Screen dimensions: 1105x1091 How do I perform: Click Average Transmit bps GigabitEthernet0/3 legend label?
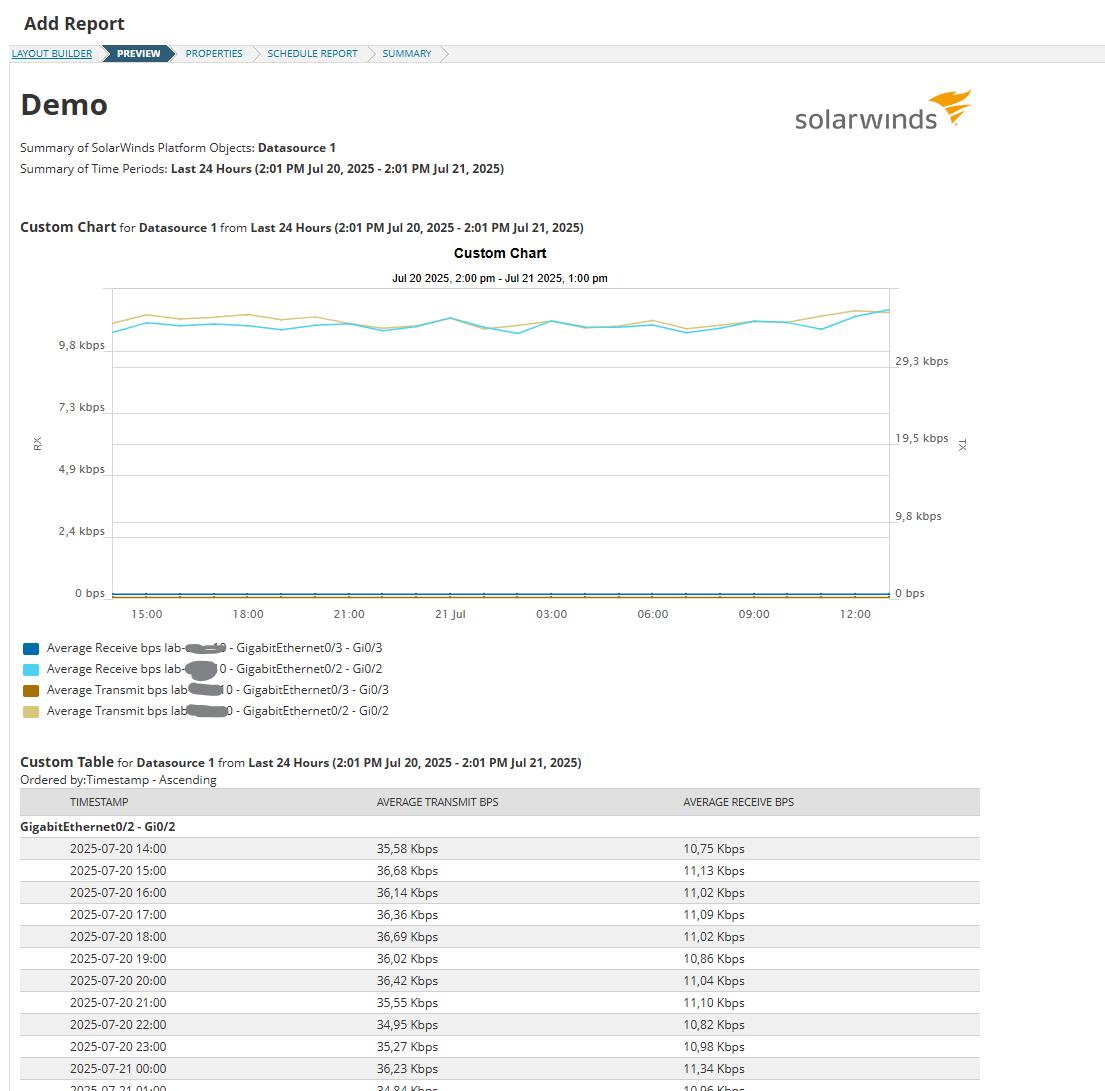pyautogui.click(x=218, y=690)
